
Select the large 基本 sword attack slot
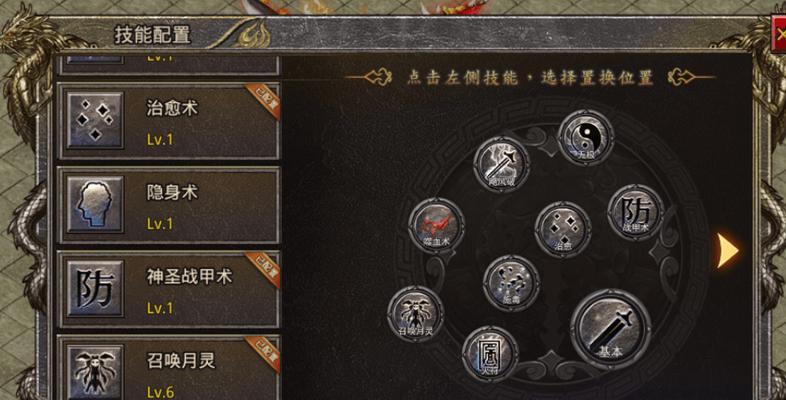click(x=610, y=329)
